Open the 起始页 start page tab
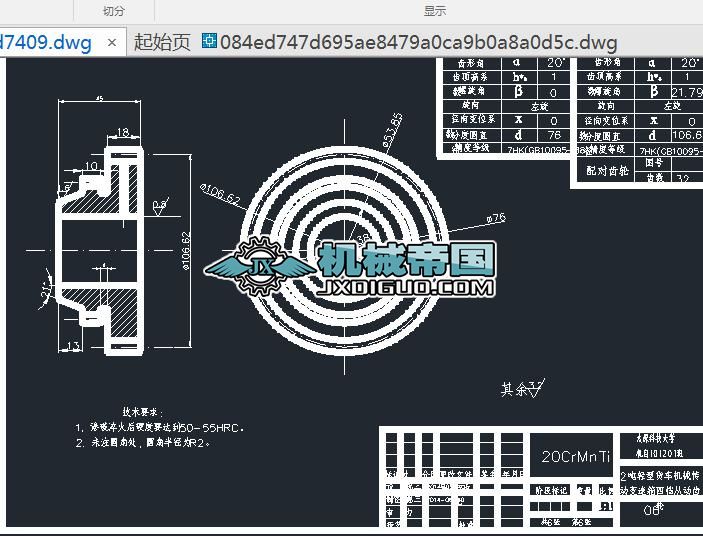This screenshot has width=703, height=536. (162, 42)
